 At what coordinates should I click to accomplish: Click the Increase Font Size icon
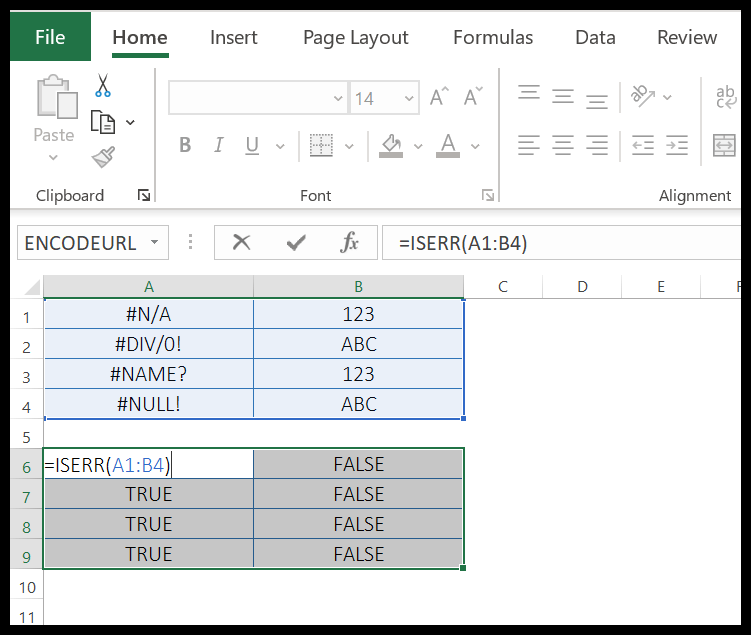point(438,98)
